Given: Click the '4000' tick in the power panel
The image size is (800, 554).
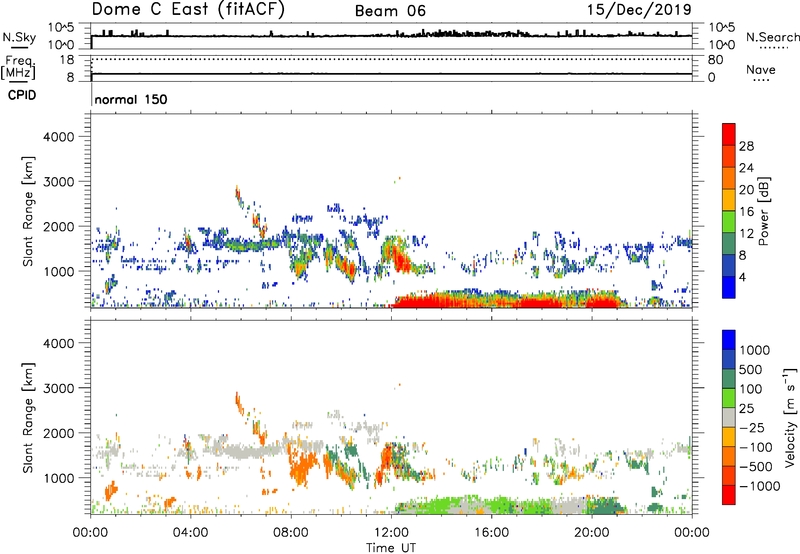Looking at the screenshot, I should pos(59,137).
